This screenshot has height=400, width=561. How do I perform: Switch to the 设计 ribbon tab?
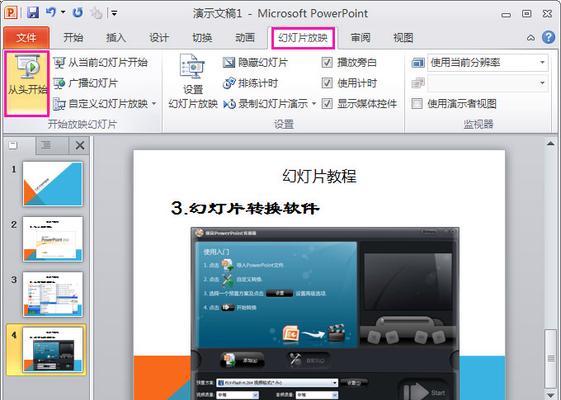(159, 38)
